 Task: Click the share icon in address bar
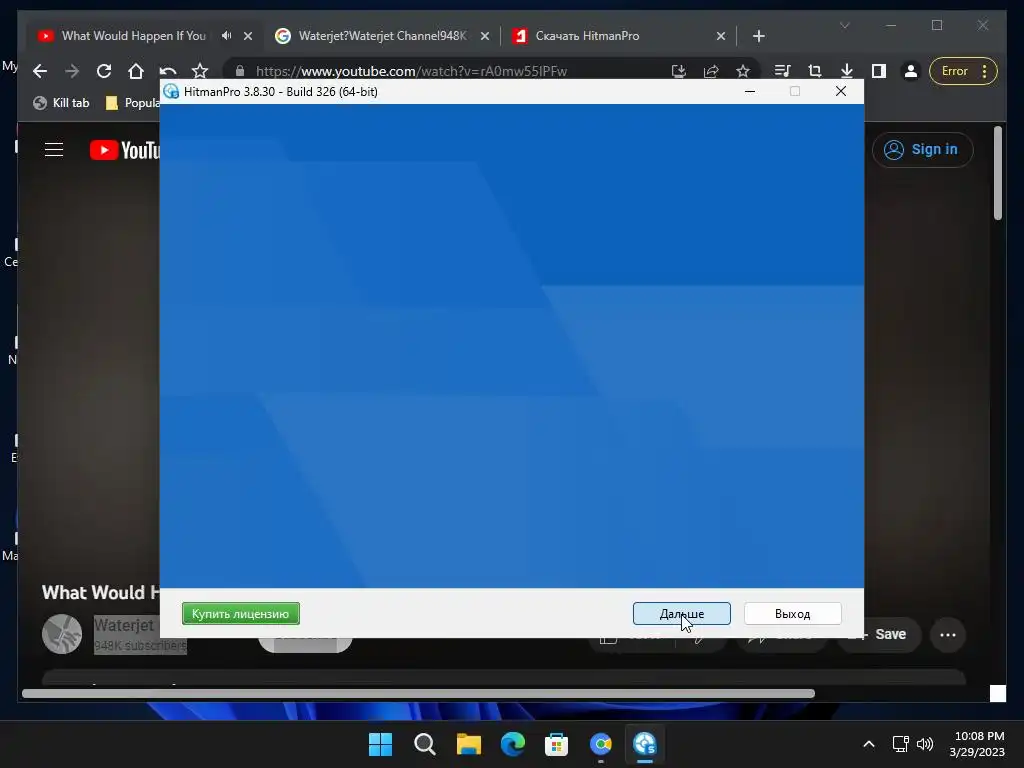pos(711,71)
